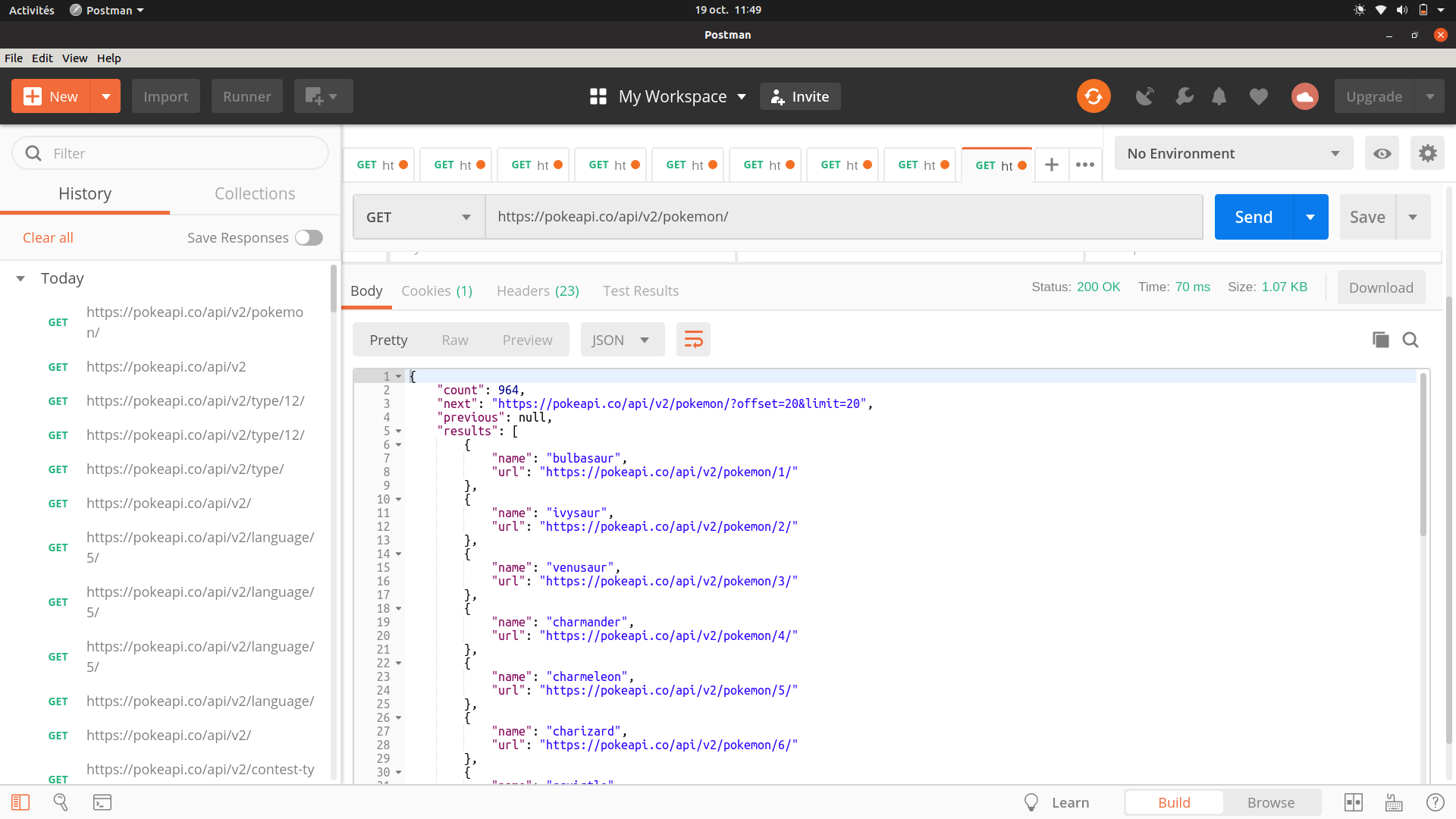Open the GET method dropdown

(x=419, y=217)
